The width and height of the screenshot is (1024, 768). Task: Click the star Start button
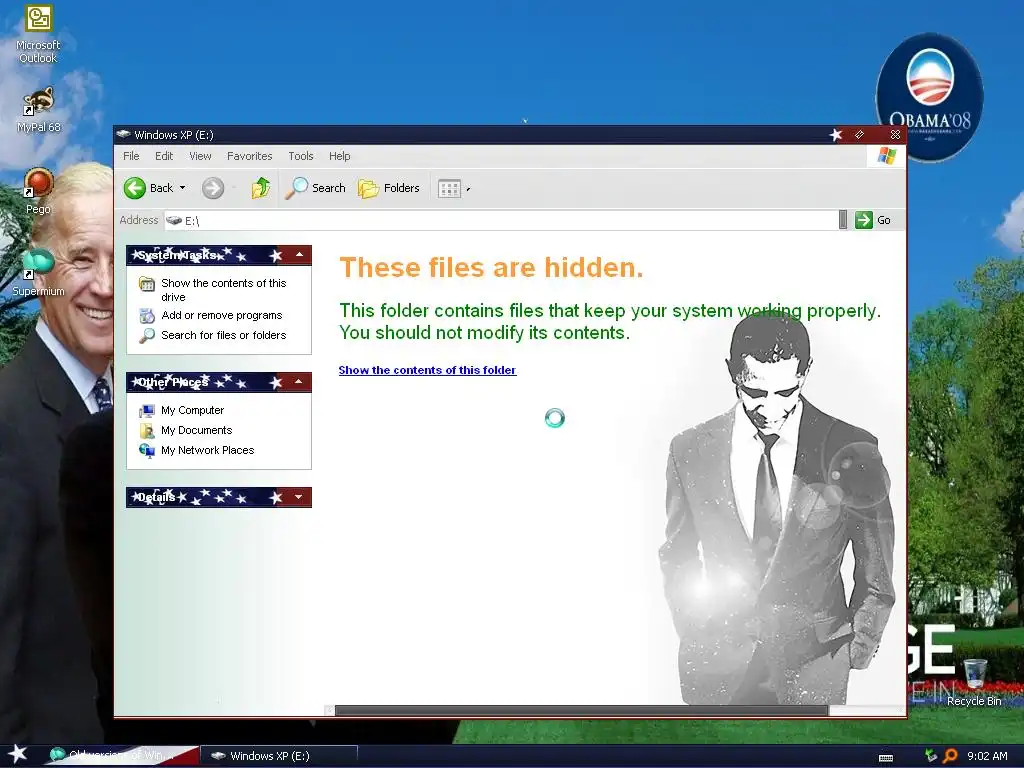[x=18, y=754]
